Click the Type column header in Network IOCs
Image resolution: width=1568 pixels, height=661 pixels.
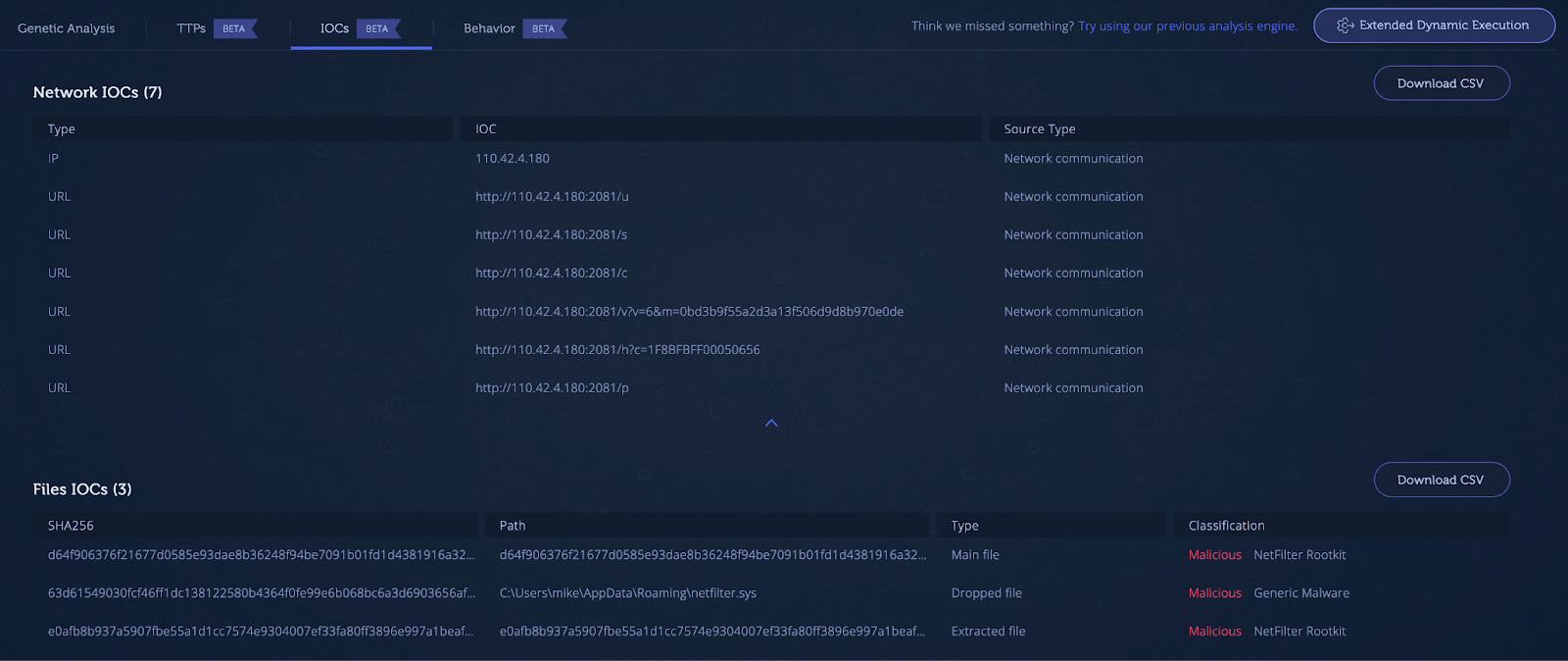click(x=62, y=129)
